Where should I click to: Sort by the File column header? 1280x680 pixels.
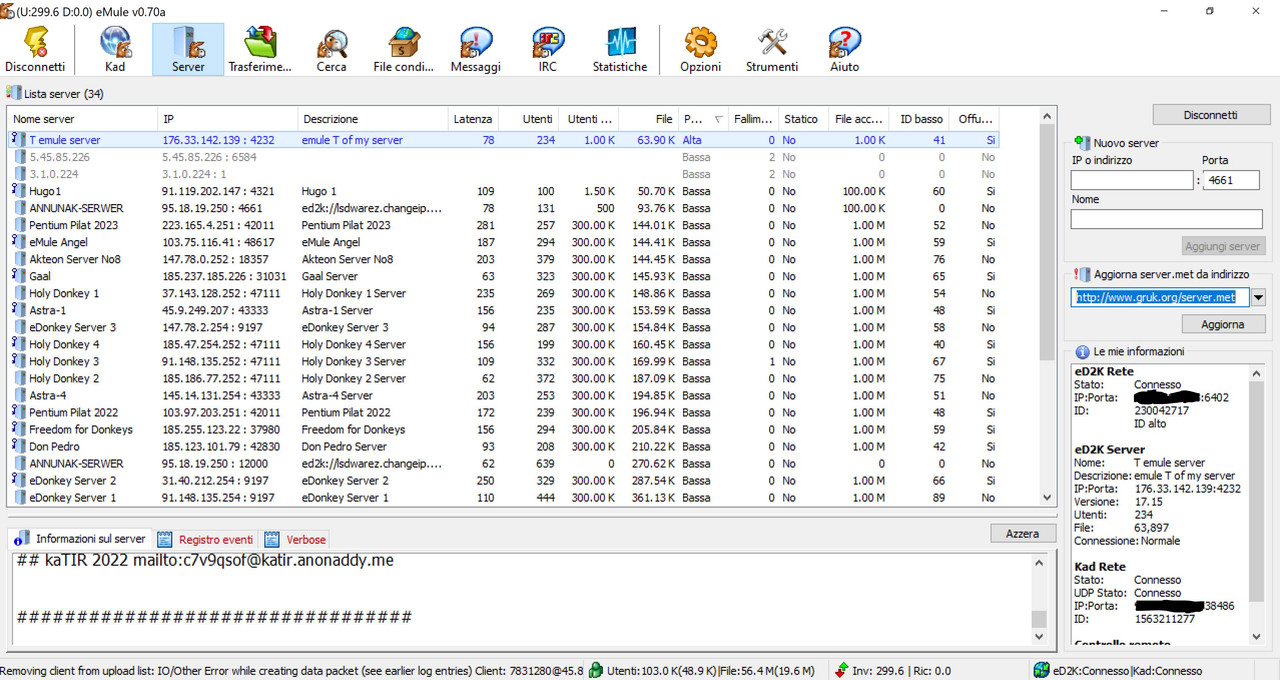tap(648, 119)
